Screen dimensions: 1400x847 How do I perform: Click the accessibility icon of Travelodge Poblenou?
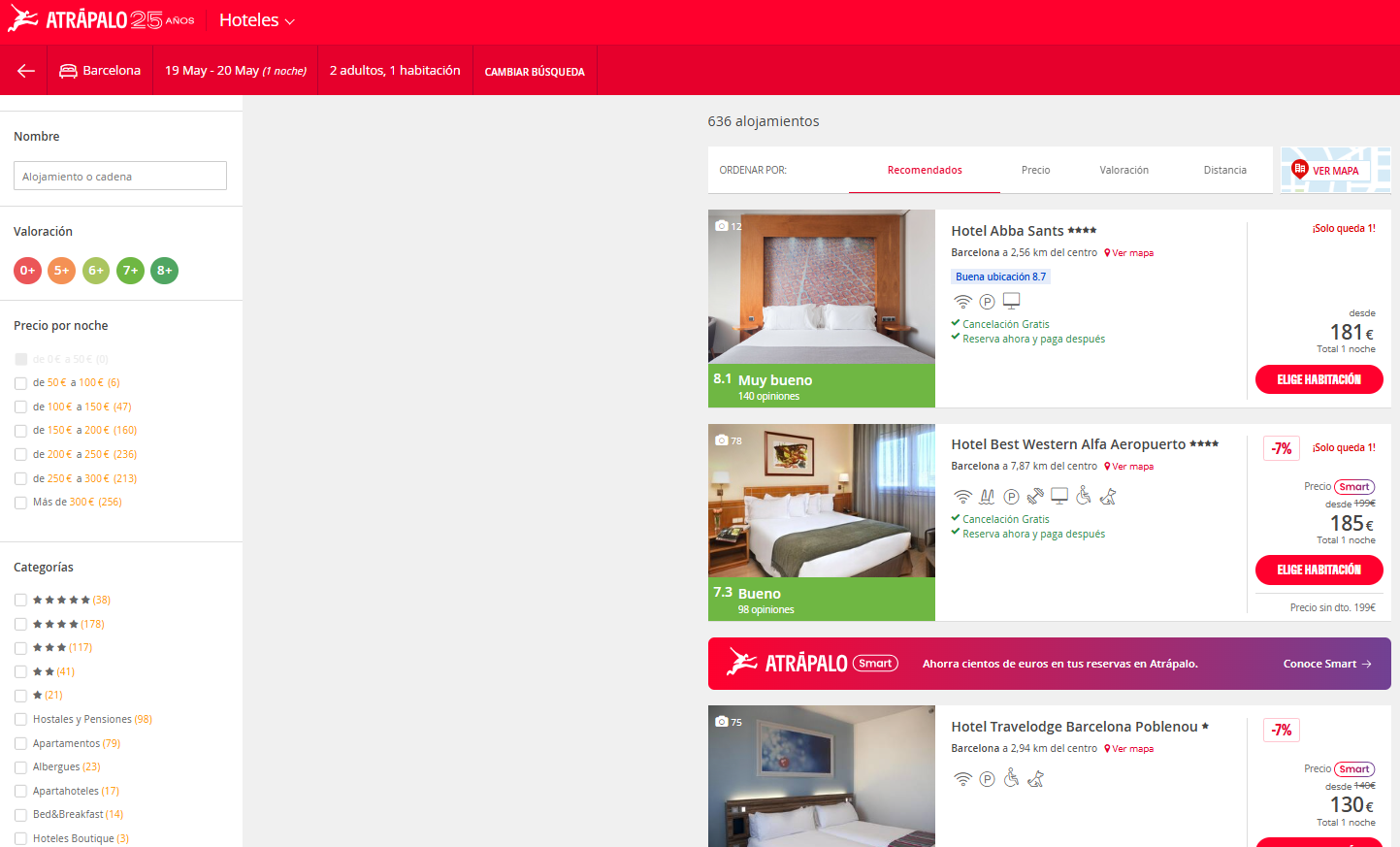(1011, 777)
